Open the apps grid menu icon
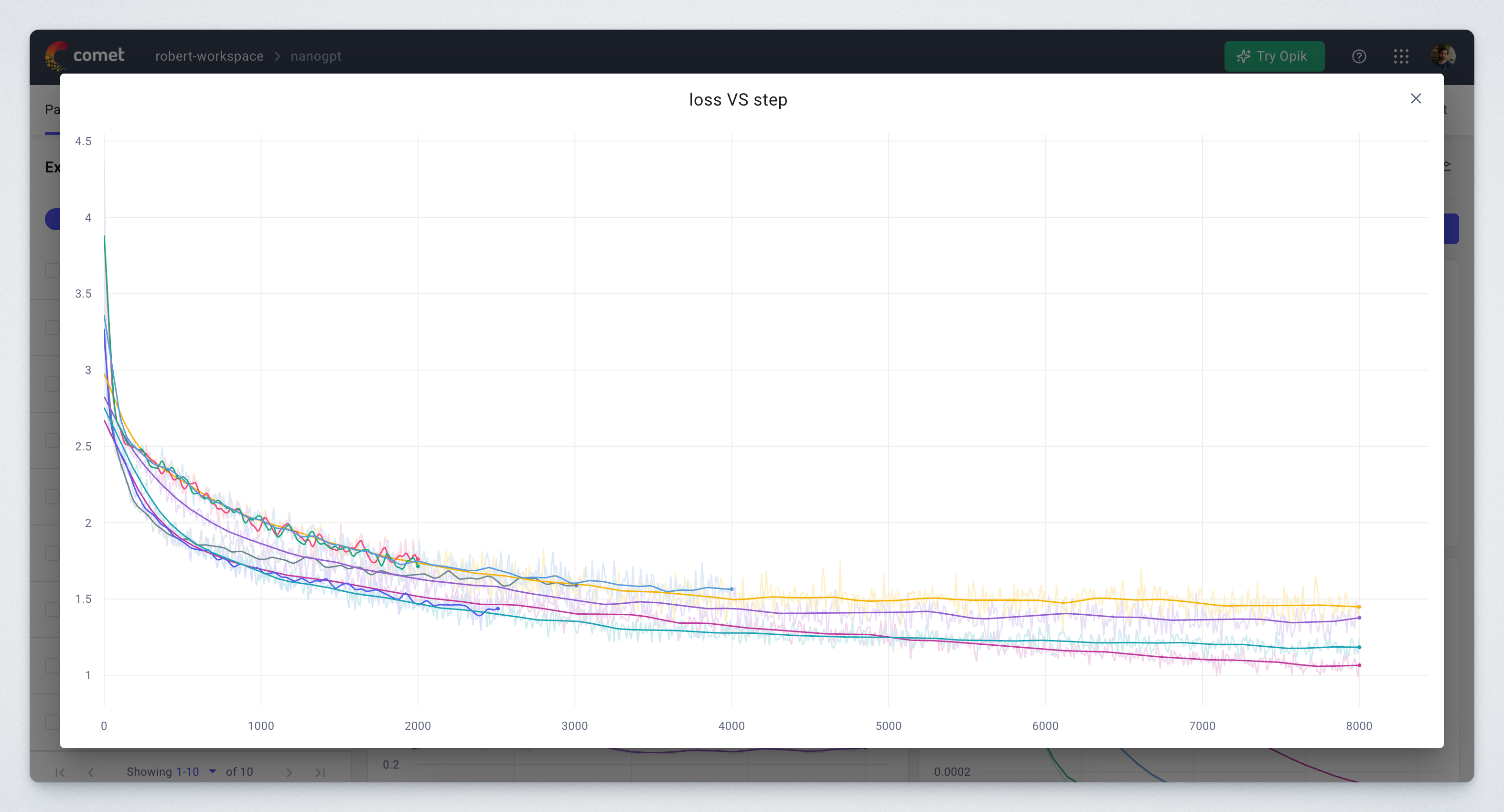This screenshot has height=812, width=1504. pyautogui.click(x=1401, y=57)
